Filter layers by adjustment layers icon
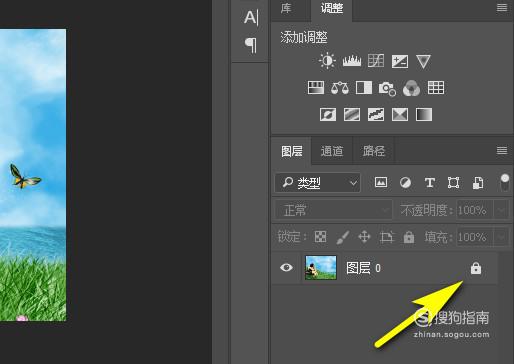Image resolution: width=514 pixels, height=364 pixels. pyautogui.click(x=405, y=183)
